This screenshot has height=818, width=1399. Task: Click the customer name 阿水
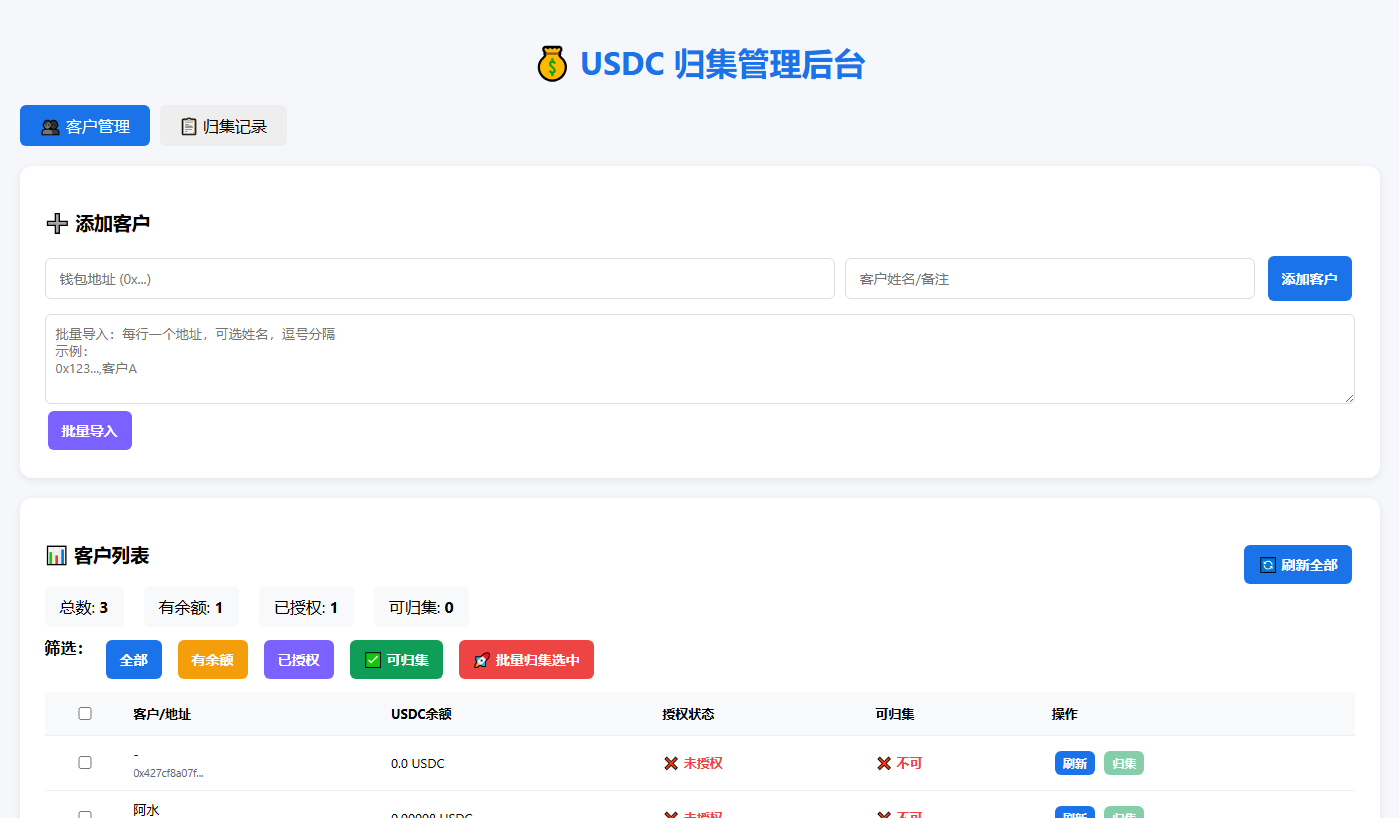[x=146, y=809]
